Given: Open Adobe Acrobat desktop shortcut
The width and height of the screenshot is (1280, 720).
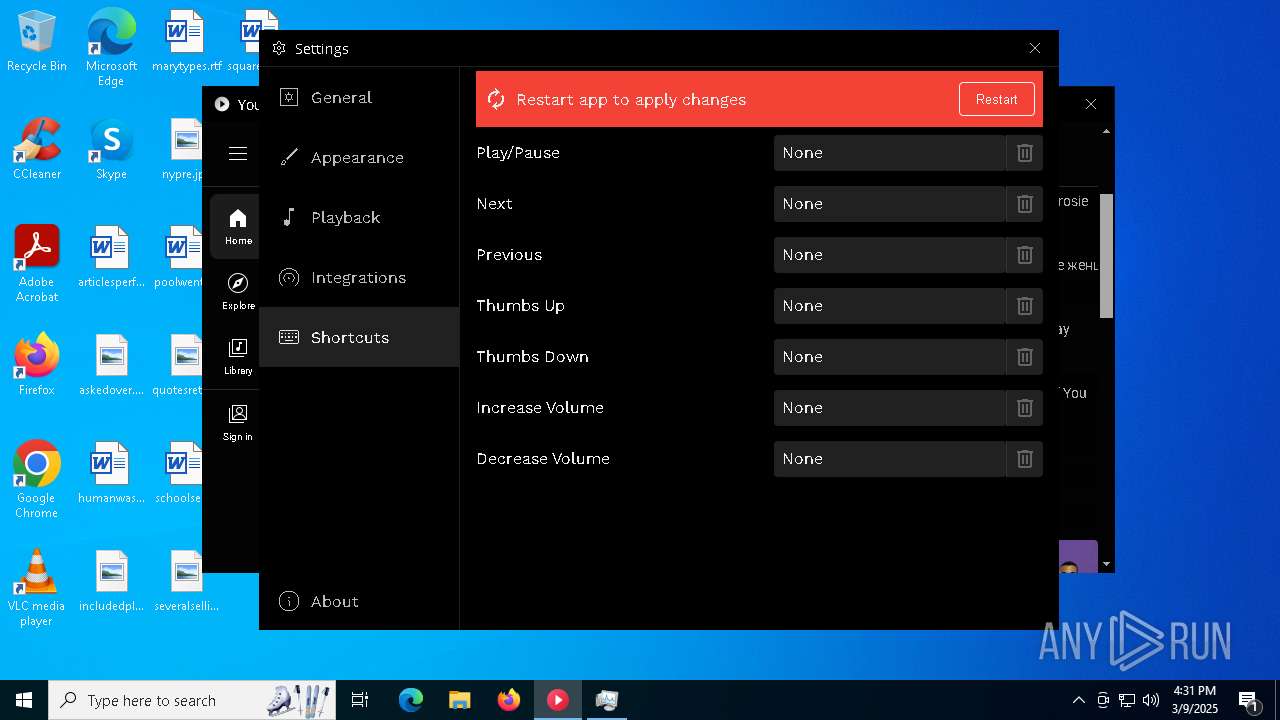Looking at the screenshot, I should [37, 264].
